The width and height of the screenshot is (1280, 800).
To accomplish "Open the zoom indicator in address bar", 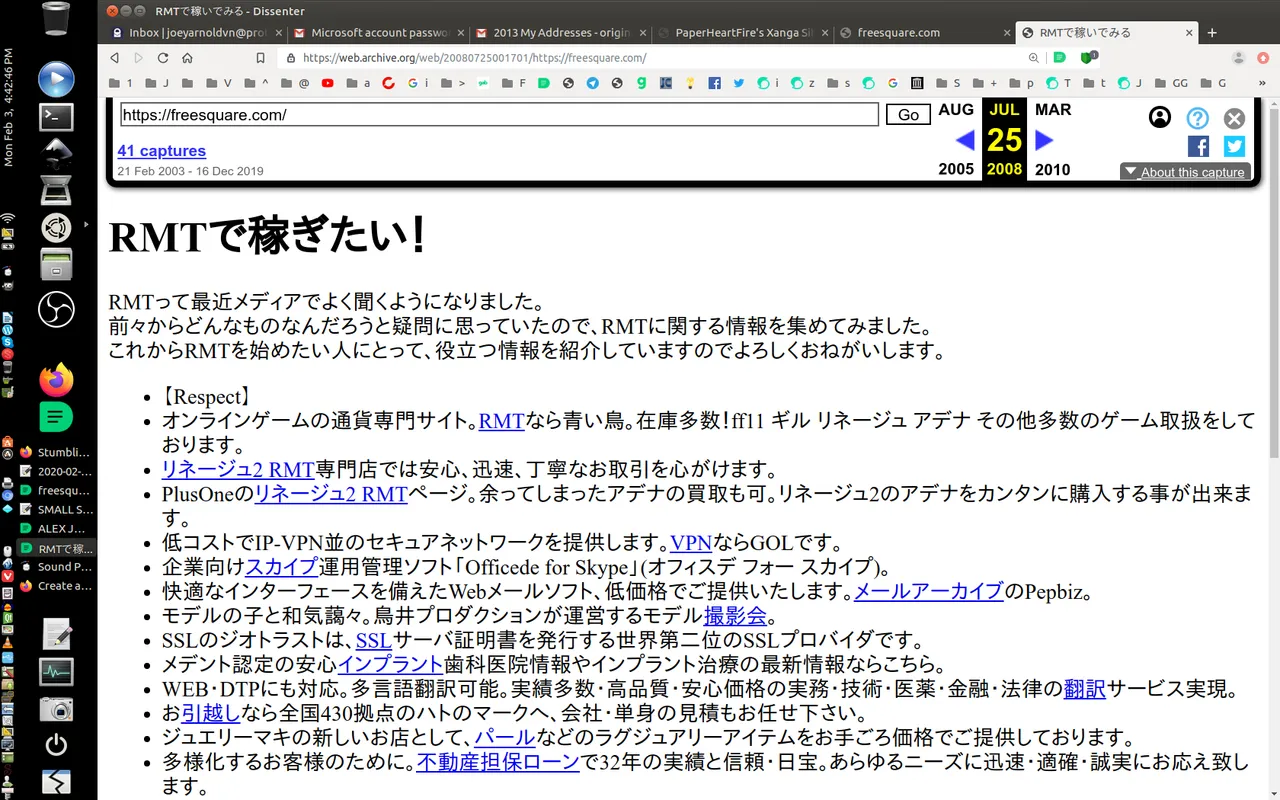I will click(1034, 58).
